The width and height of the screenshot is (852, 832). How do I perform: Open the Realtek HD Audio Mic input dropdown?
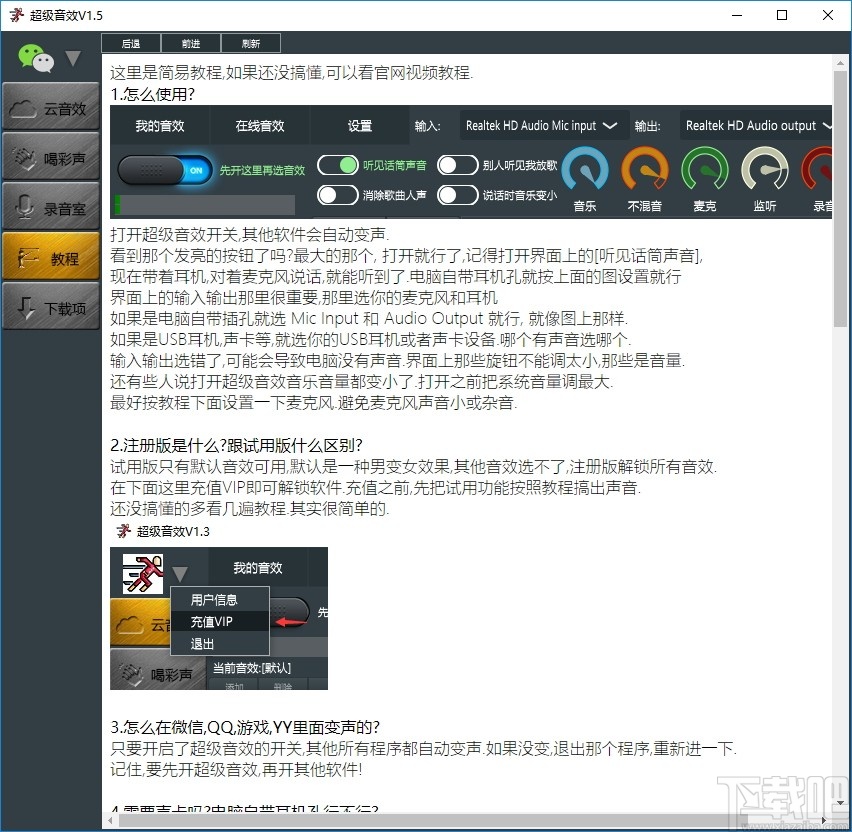click(x=540, y=125)
